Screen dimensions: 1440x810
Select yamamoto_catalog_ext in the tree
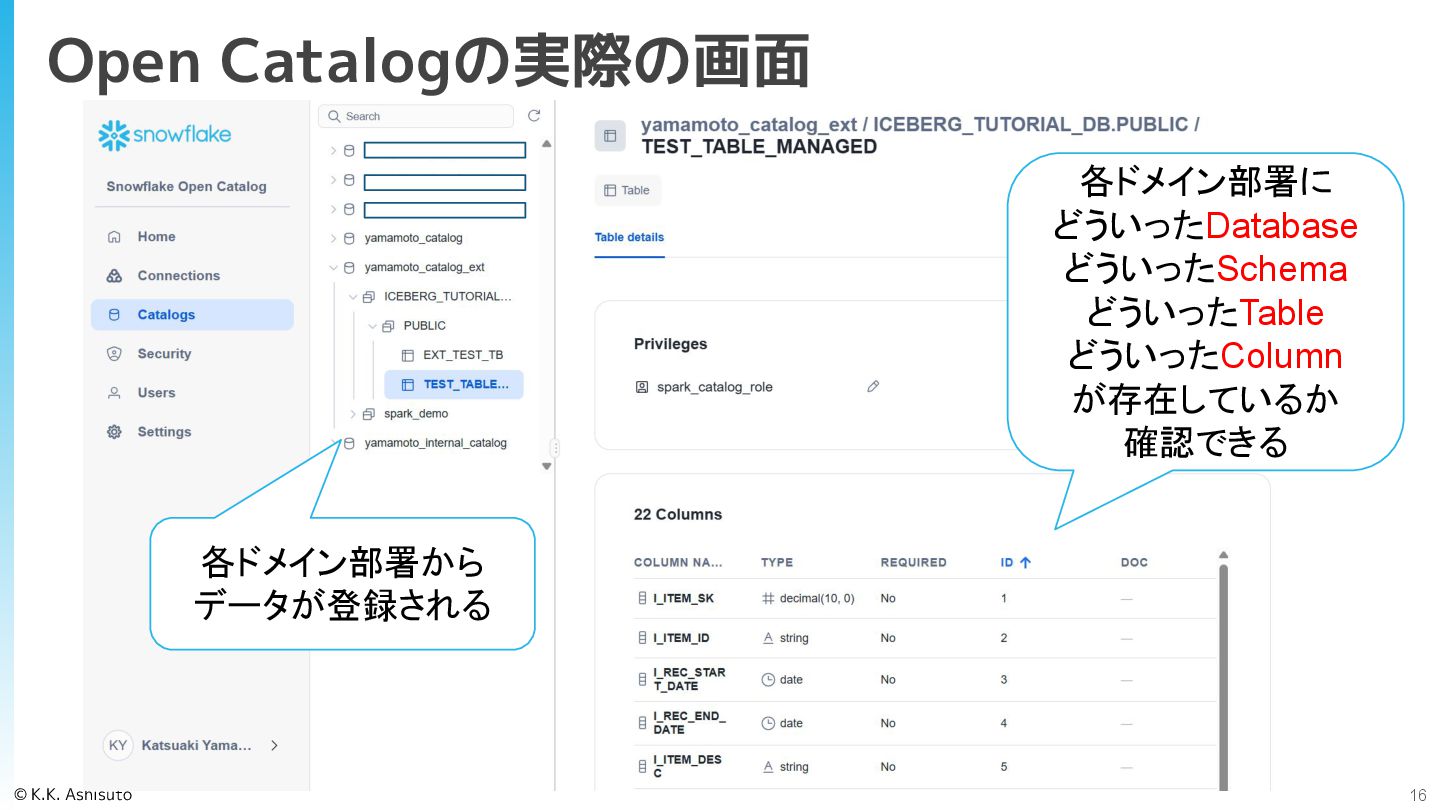click(424, 268)
